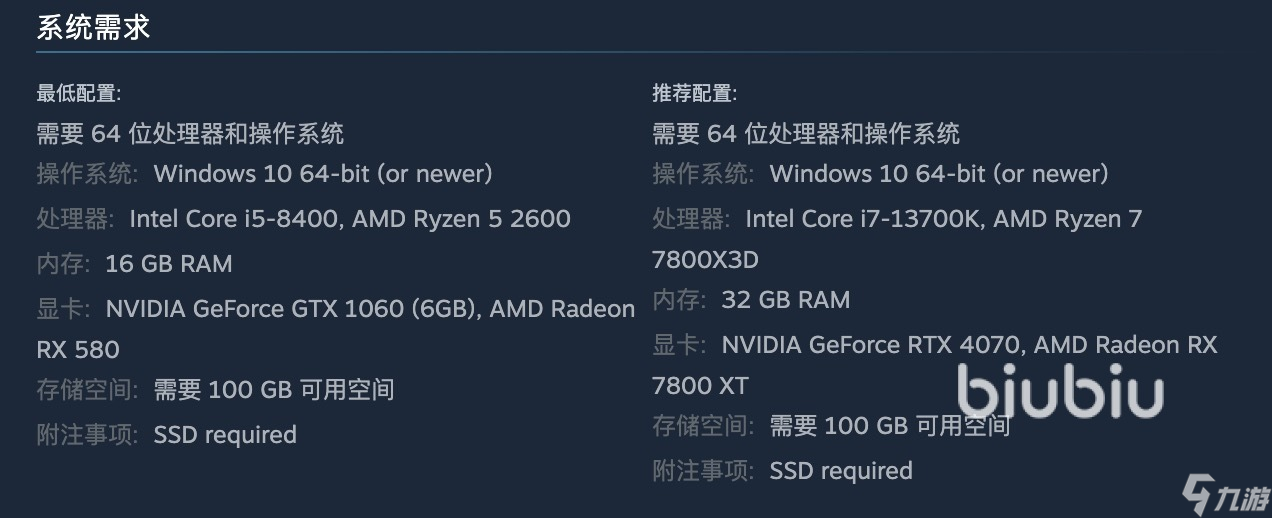
Task: Click minimum Windows 10 64-bit operating system line
Action: point(265,174)
